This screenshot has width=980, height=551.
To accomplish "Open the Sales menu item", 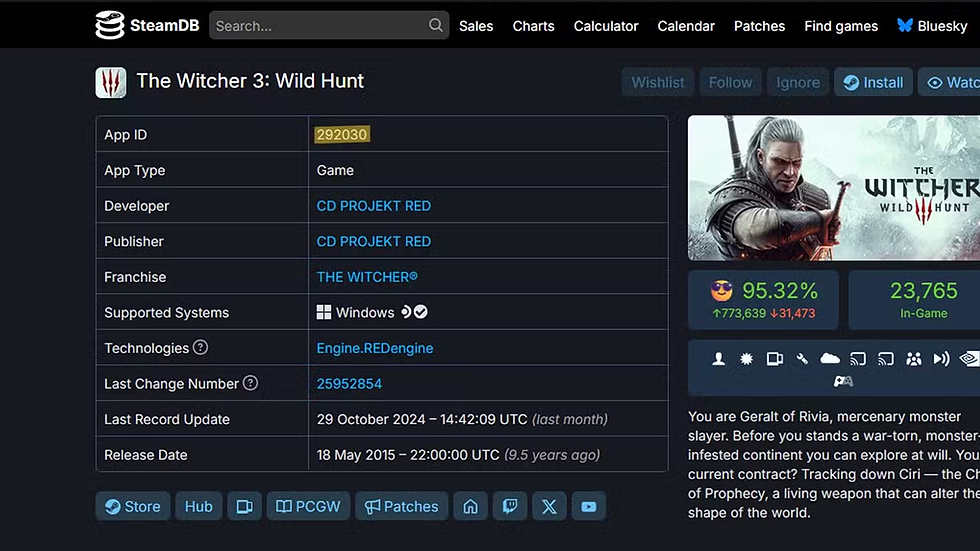I will pos(476,26).
